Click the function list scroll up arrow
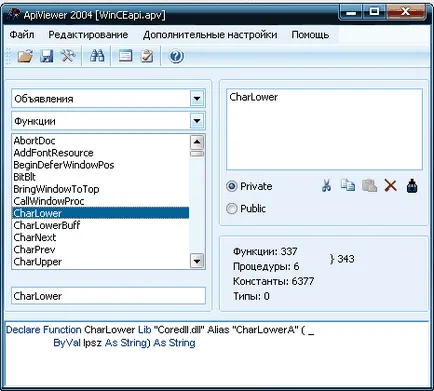The image size is (434, 391). pos(197,143)
